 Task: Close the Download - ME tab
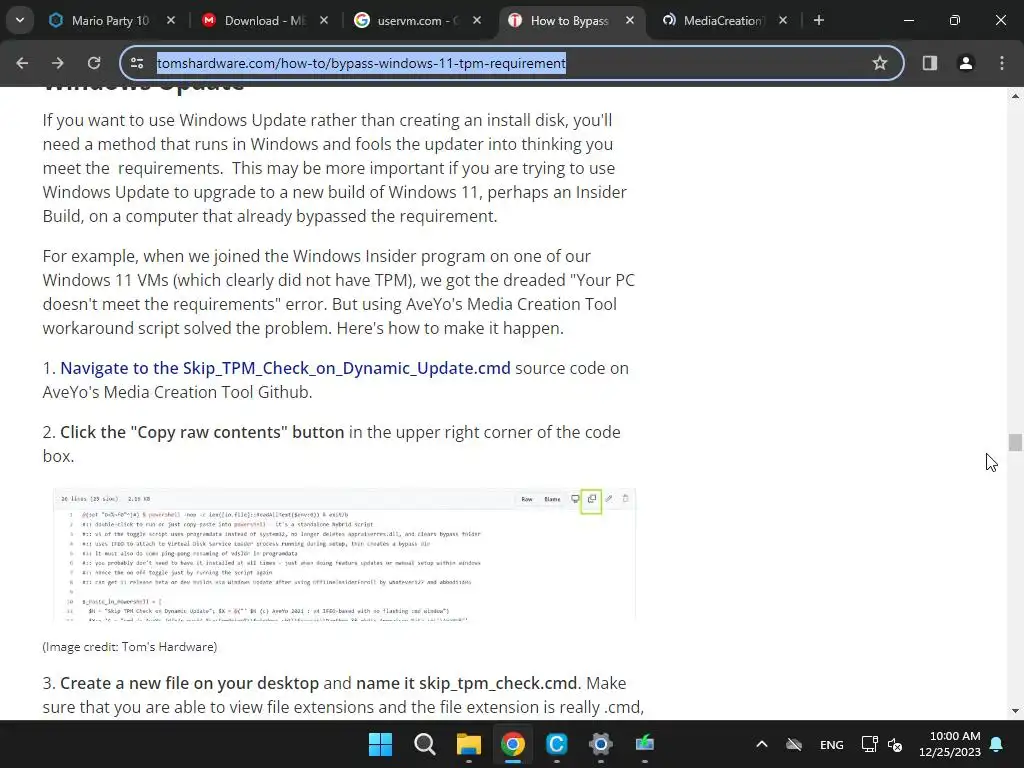point(324,20)
